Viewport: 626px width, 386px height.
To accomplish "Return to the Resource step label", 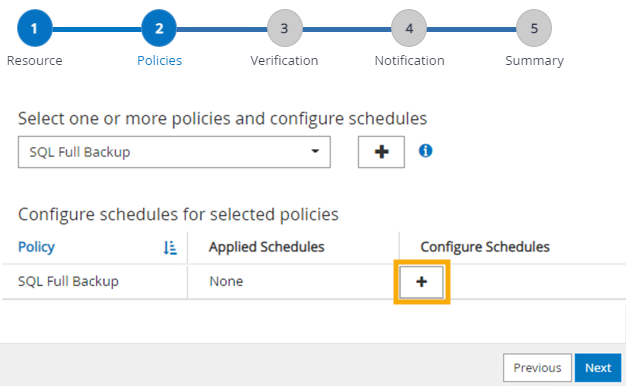I will point(35,61).
